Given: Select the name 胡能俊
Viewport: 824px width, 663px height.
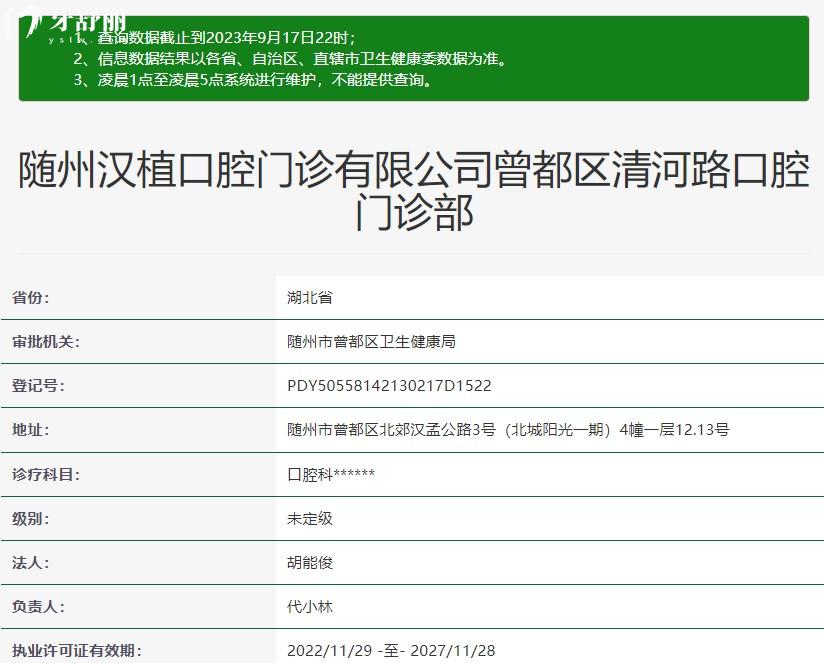Looking at the screenshot, I should click(x=310, y=563).
